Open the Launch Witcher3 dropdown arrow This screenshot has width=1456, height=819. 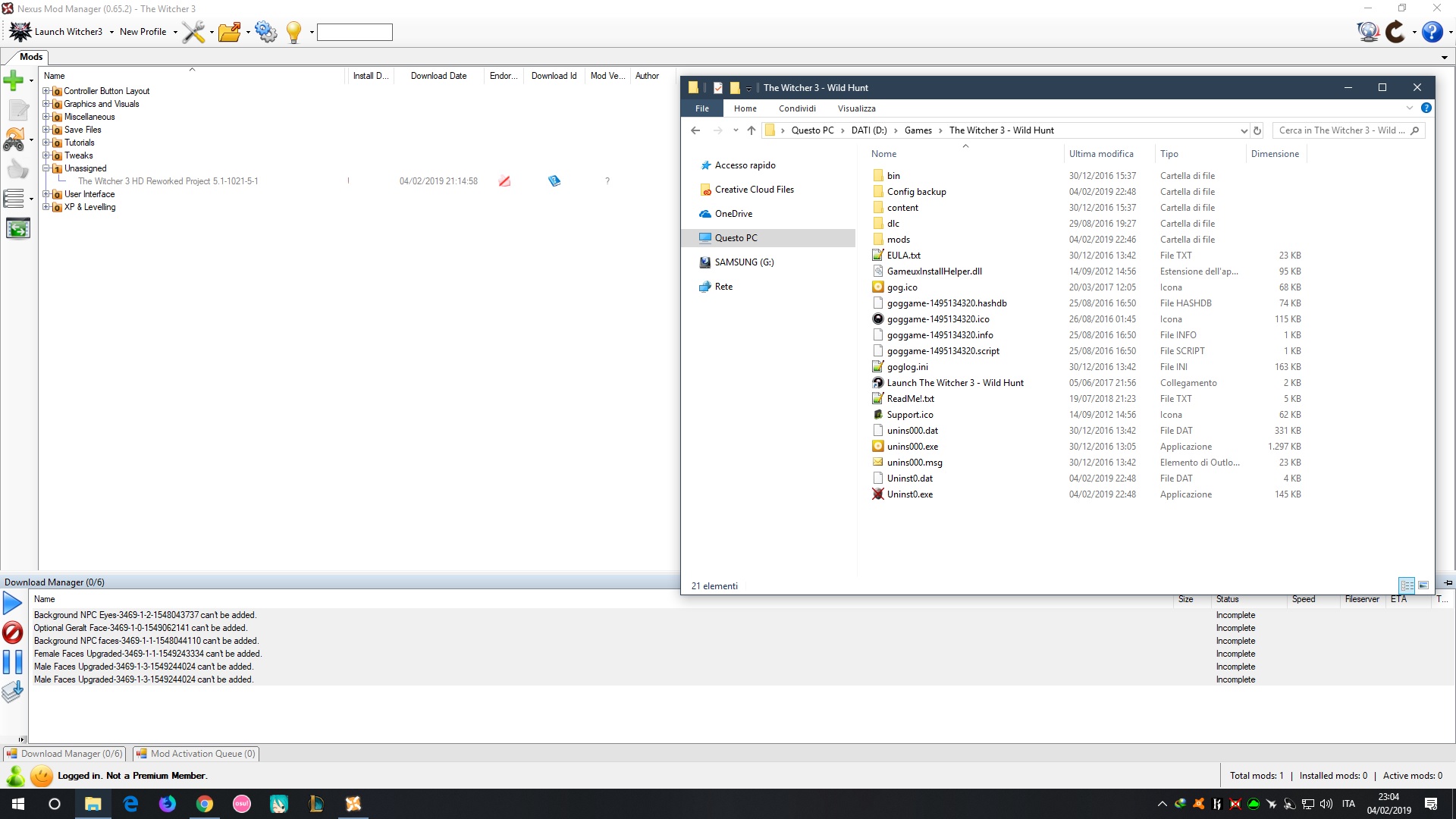click(x=111, y=33)
